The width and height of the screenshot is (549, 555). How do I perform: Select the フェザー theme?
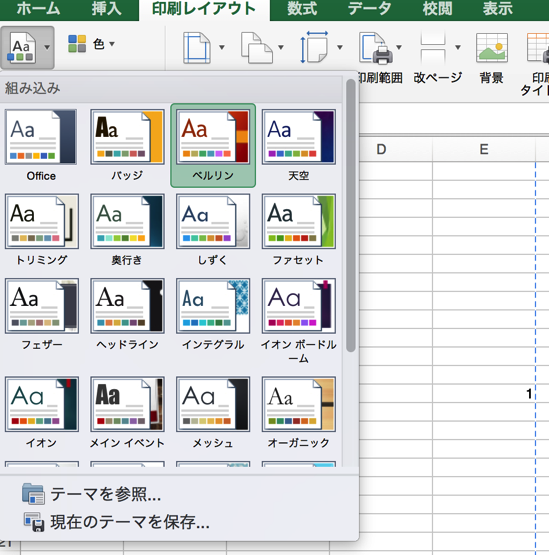[x=41, y=314]
